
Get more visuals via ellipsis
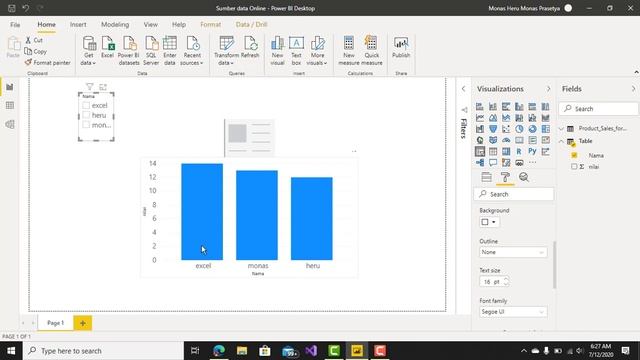pyautogui.click(x=532, y=162)
